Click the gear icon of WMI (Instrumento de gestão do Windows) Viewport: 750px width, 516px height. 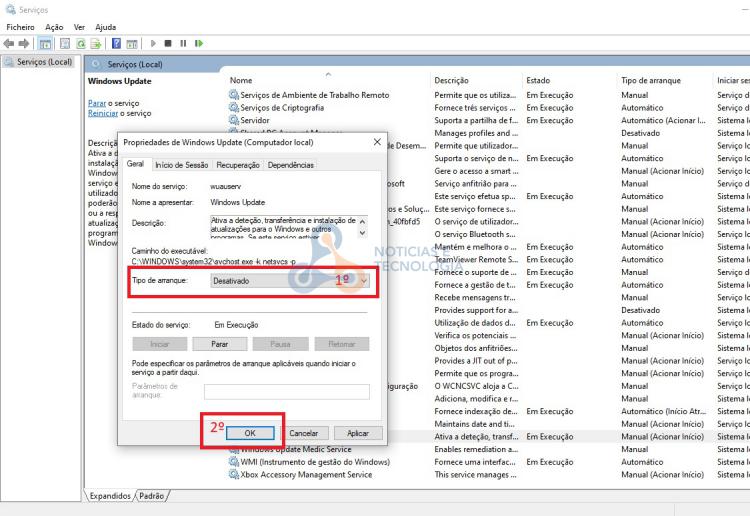click(233, 462)
